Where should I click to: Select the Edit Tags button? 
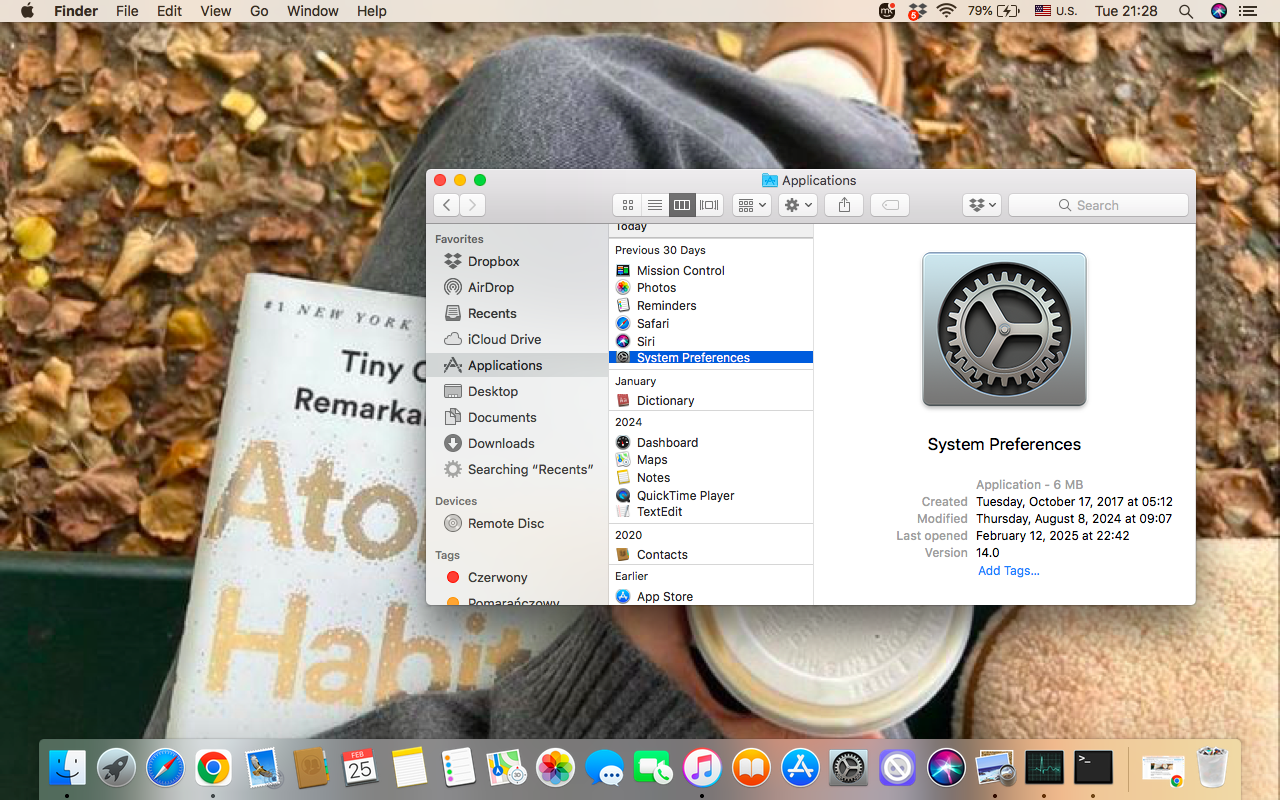point(889,205)
